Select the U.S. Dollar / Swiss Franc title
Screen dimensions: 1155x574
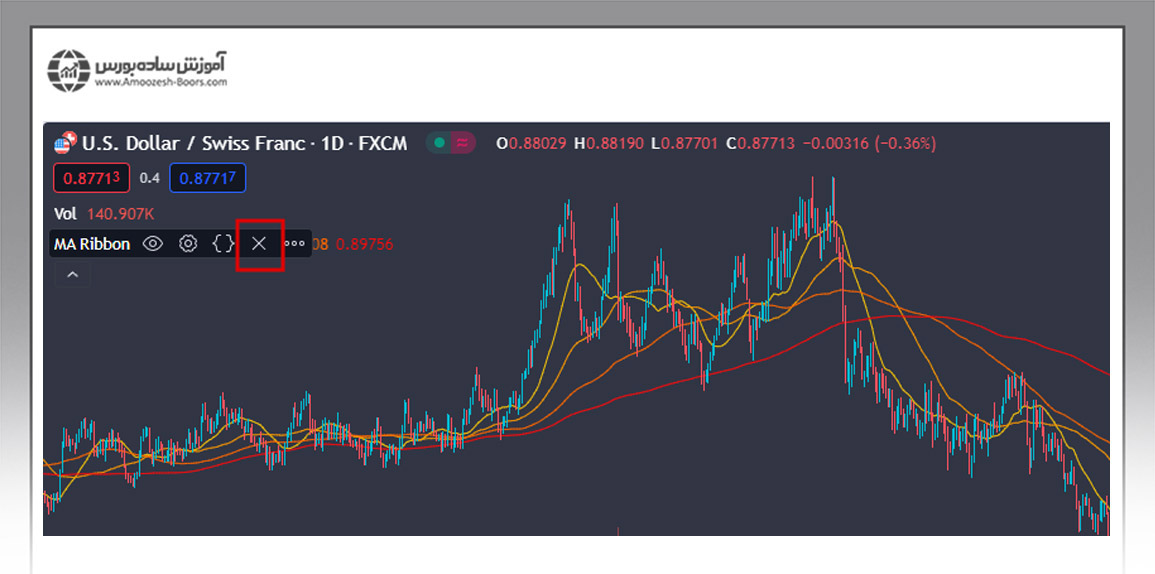(193, 143)
